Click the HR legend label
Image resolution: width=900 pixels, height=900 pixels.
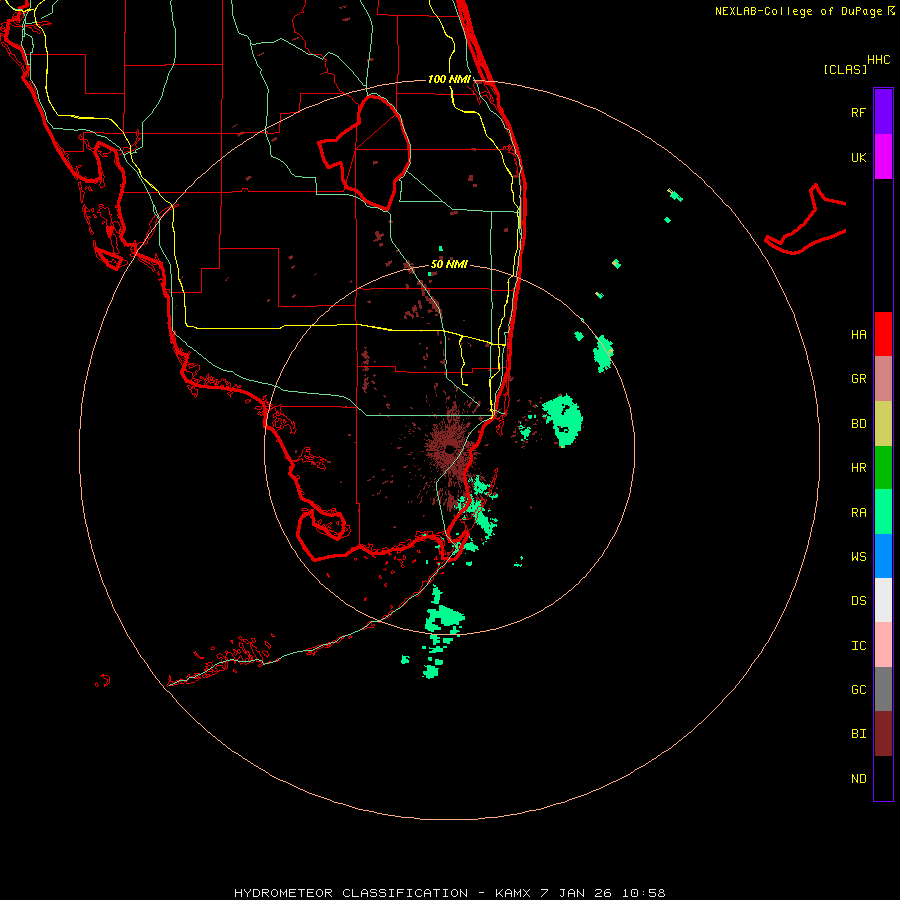[858, 468]
